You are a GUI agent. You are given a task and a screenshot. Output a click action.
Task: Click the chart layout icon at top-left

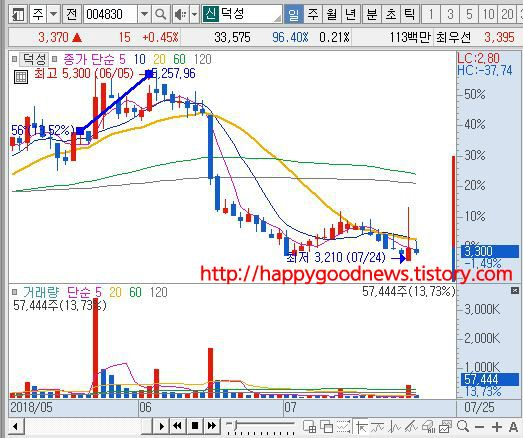pos(18,14)
